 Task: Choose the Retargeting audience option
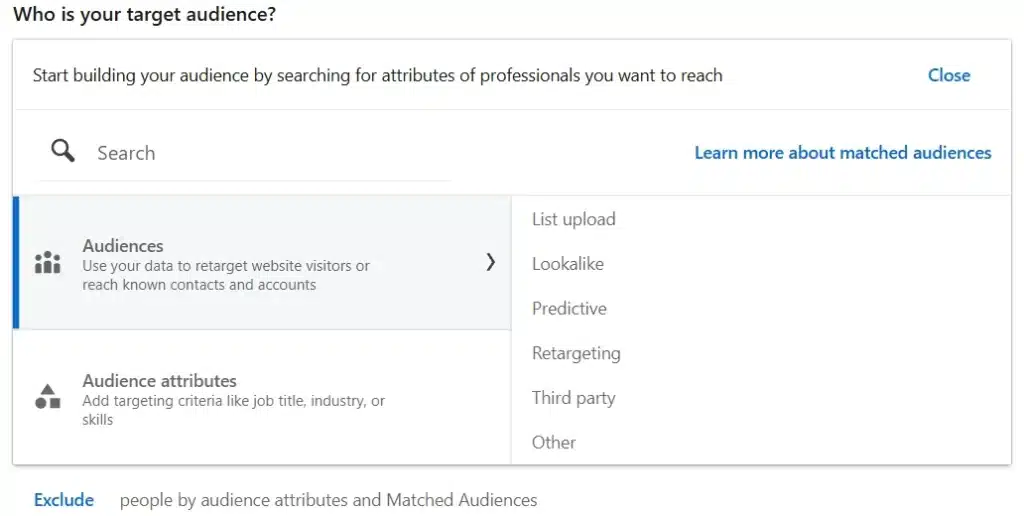click(x=576, y=353)
